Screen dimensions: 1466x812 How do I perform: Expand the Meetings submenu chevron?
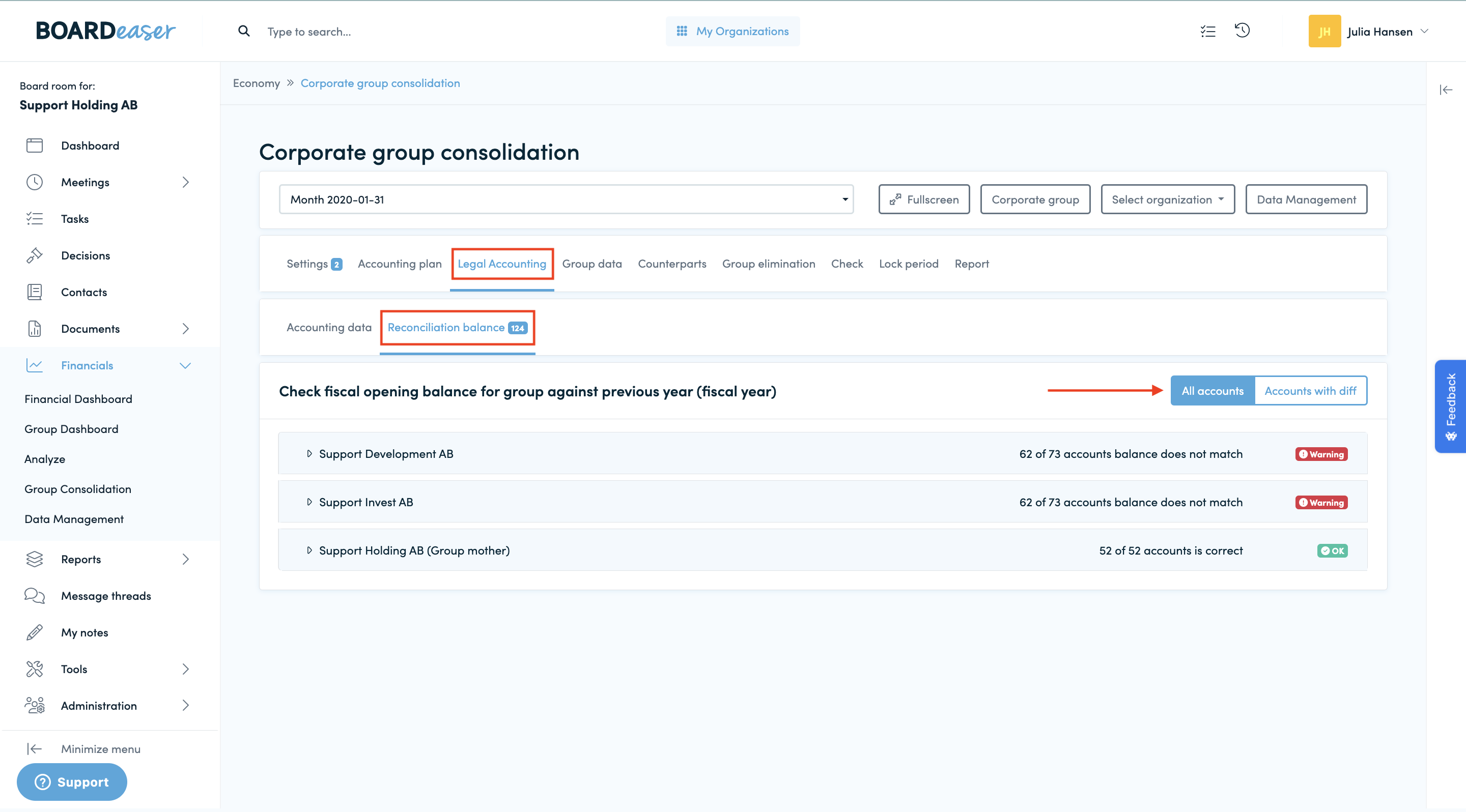coord(185,182)
